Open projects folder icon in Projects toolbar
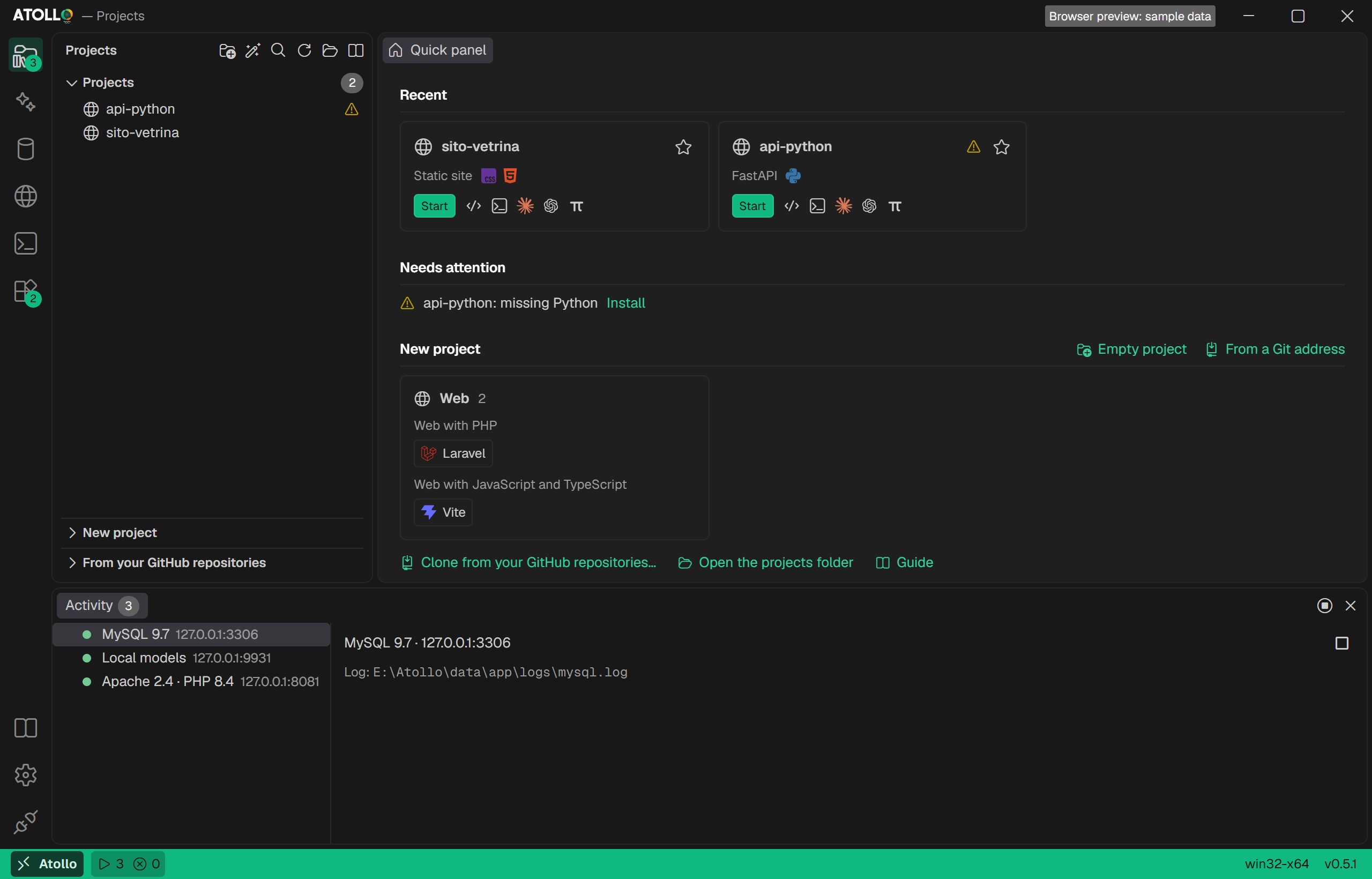 point(330,51)
